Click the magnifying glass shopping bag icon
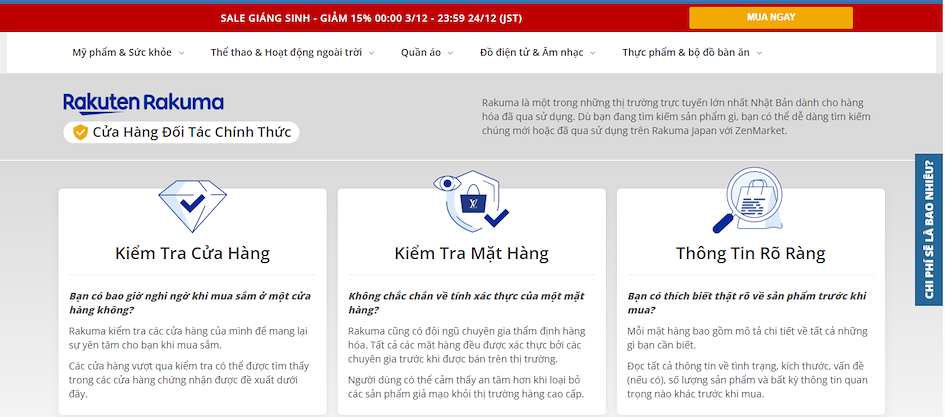Screen dimensions: 945x417 pyautogui.click(x=747, y=200)
